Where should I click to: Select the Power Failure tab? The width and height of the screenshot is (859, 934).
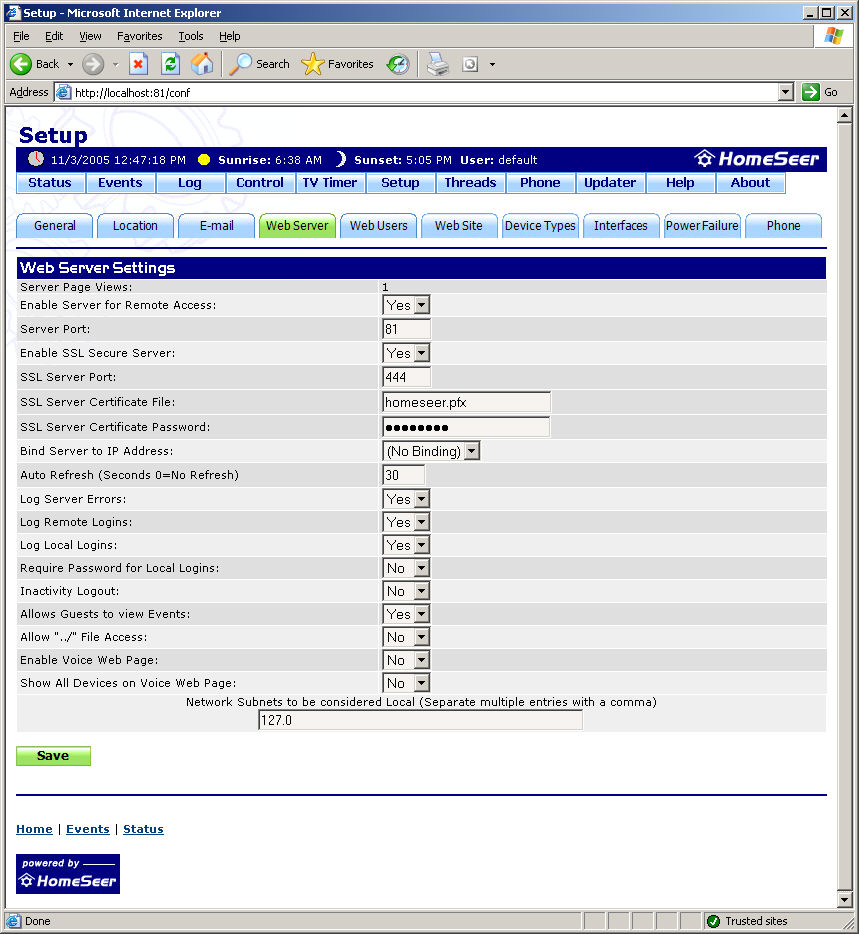click(x=702, y=226)
